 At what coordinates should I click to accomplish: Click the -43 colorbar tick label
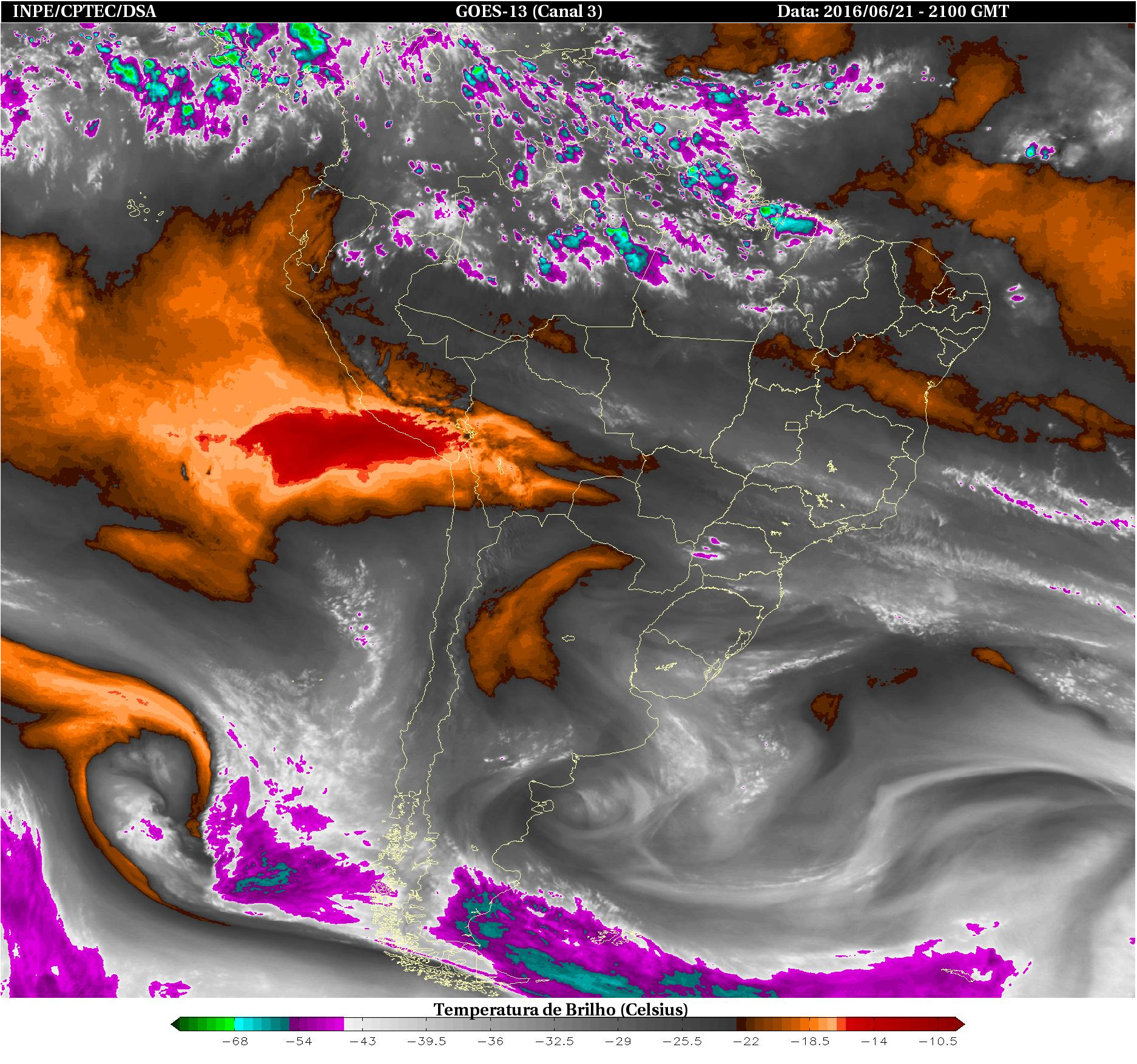(363, 1042)
